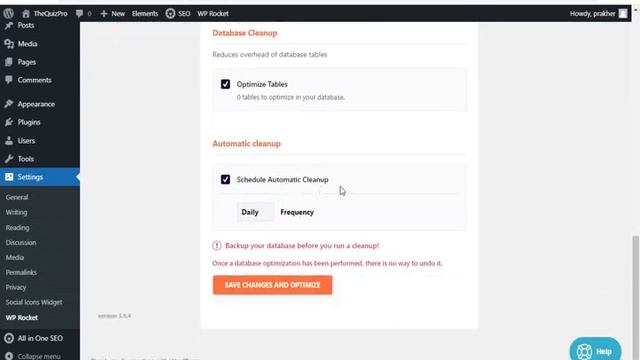
Task: Click the Appearance brush icon
Action: point(9,104)
